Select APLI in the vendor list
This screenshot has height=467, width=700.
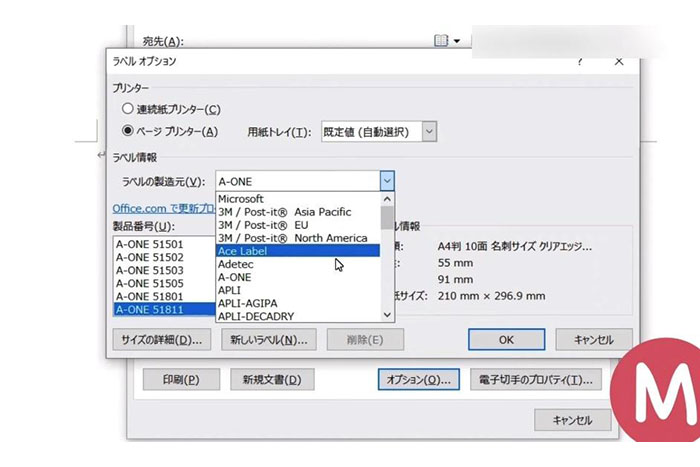point(298,290)
